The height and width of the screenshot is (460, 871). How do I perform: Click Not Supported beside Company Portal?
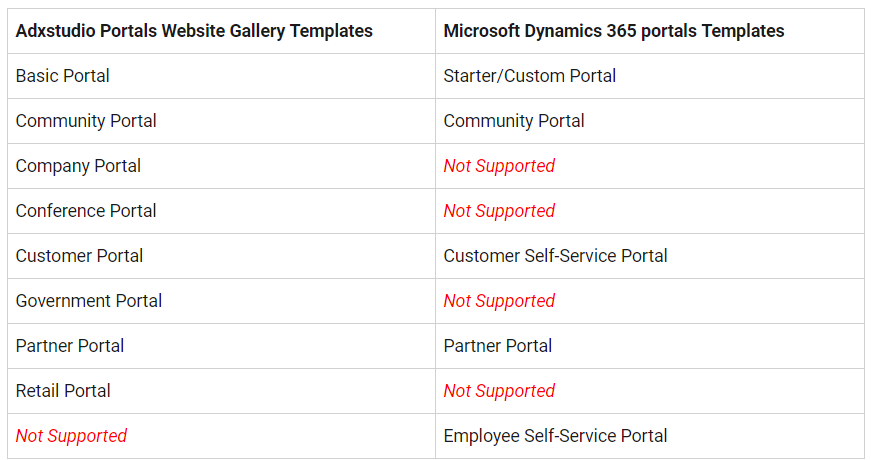click(499, 166)
